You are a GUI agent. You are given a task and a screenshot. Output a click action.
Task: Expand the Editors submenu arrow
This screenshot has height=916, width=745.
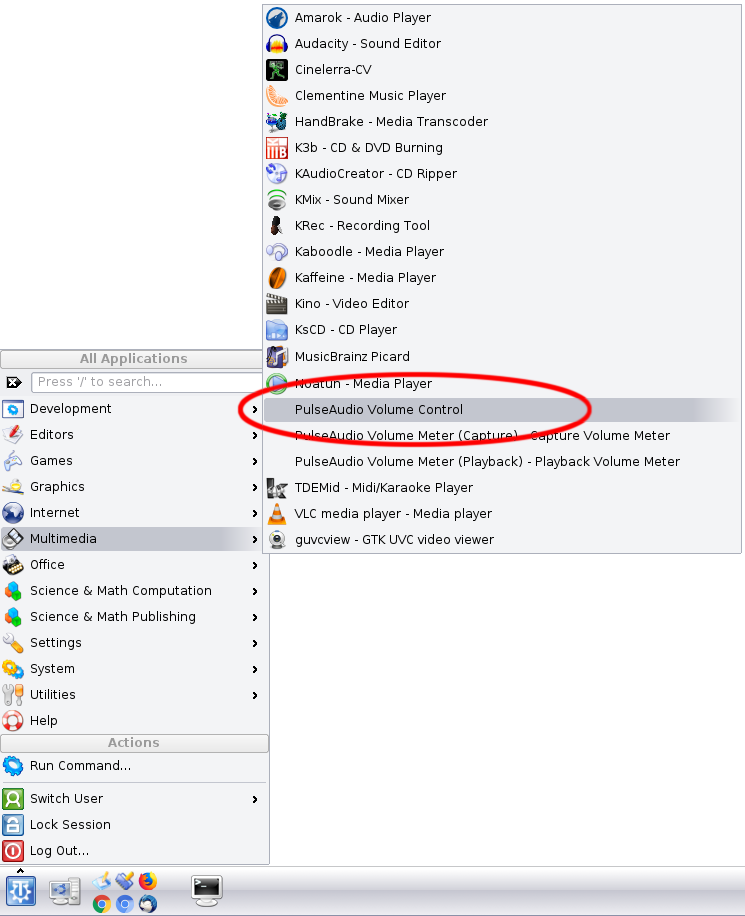click(x=255, y=435)
